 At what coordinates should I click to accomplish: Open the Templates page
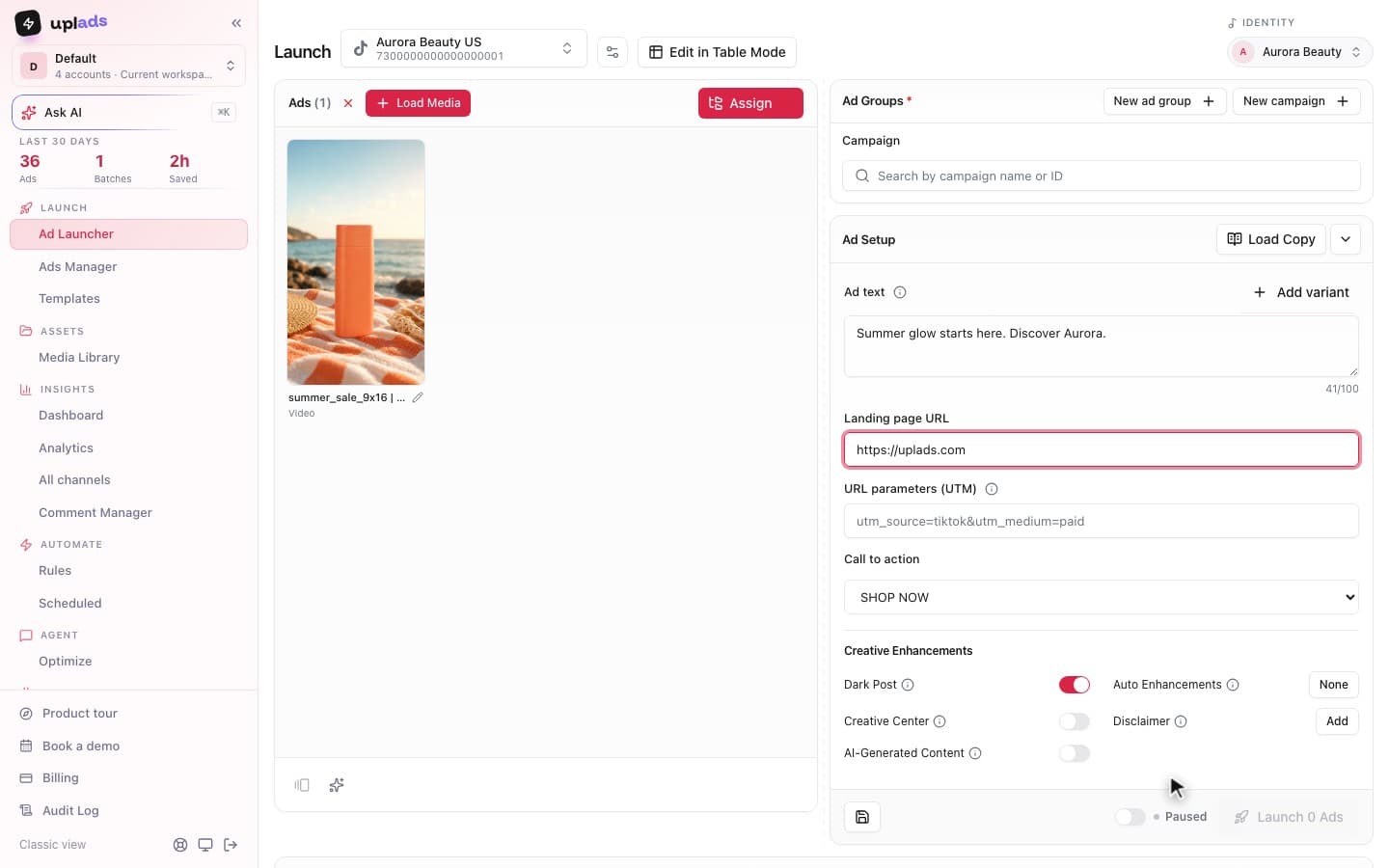pyautogui.click(x=69, y=299)
